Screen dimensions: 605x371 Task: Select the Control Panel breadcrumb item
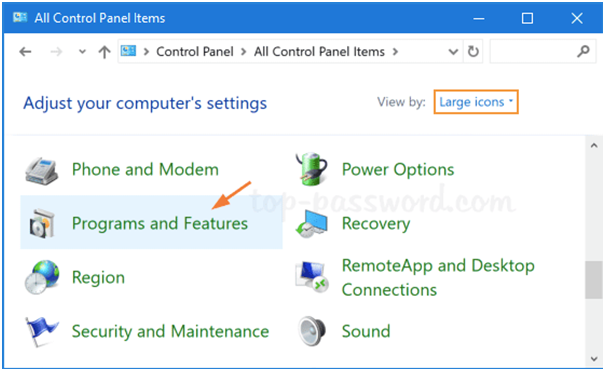(195, 52)
